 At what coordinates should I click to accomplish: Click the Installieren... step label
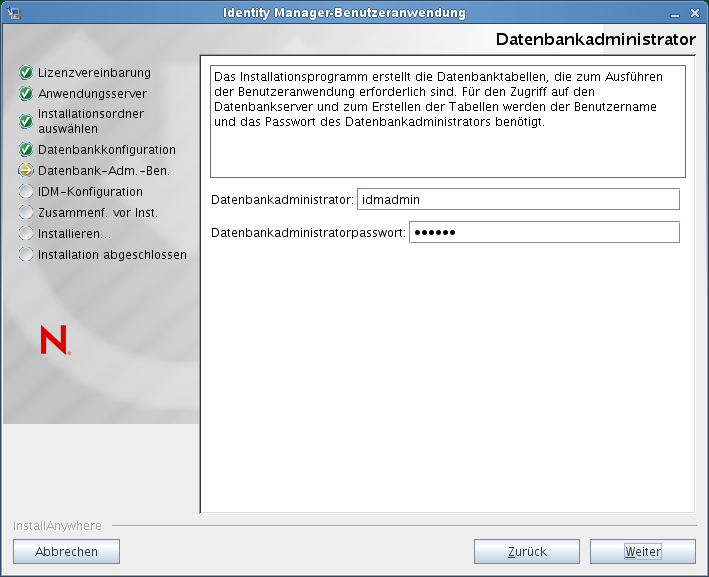tap(74, 234)
